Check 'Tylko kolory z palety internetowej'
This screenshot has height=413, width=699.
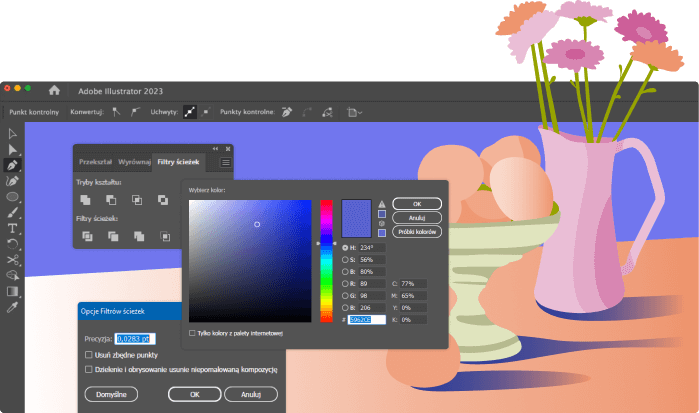193,332
